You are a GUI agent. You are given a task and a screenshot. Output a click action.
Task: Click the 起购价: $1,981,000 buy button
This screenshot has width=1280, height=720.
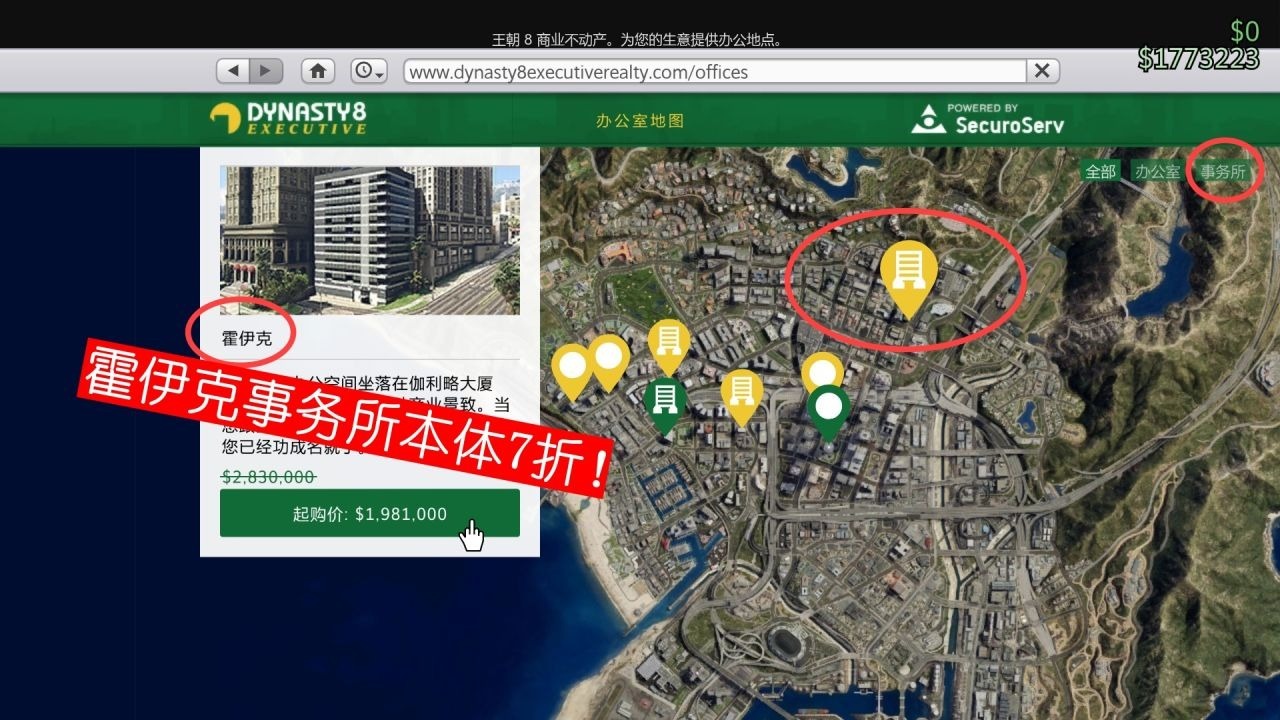tap(370, 513)
